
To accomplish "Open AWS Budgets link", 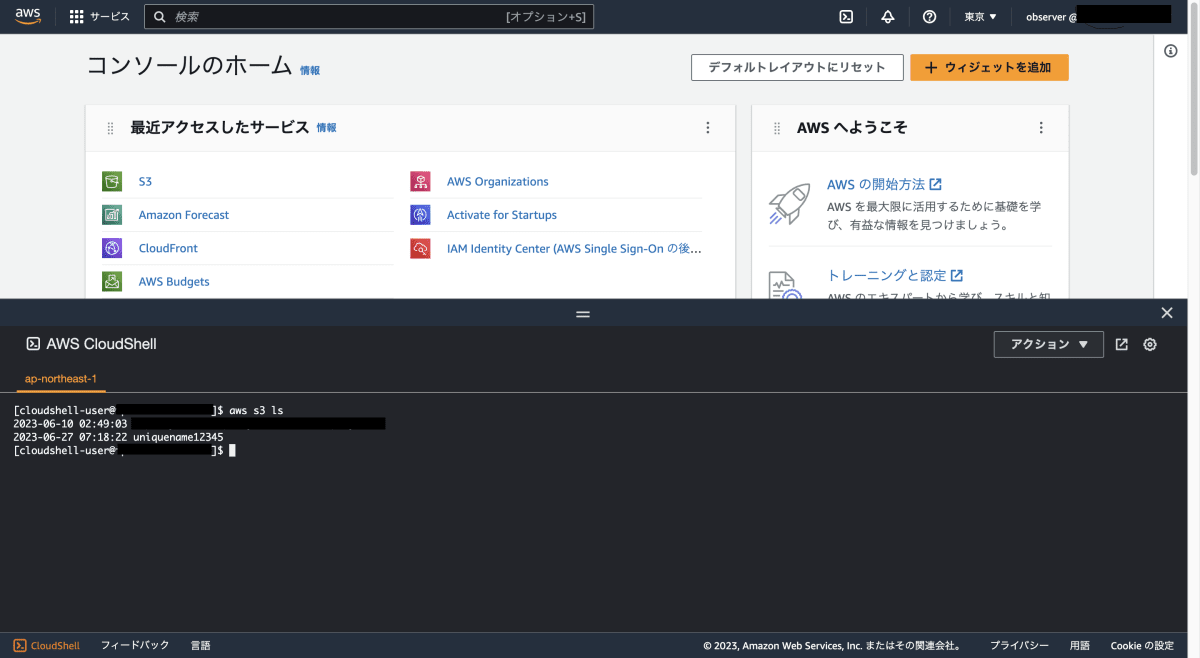I will click(174, 282).
